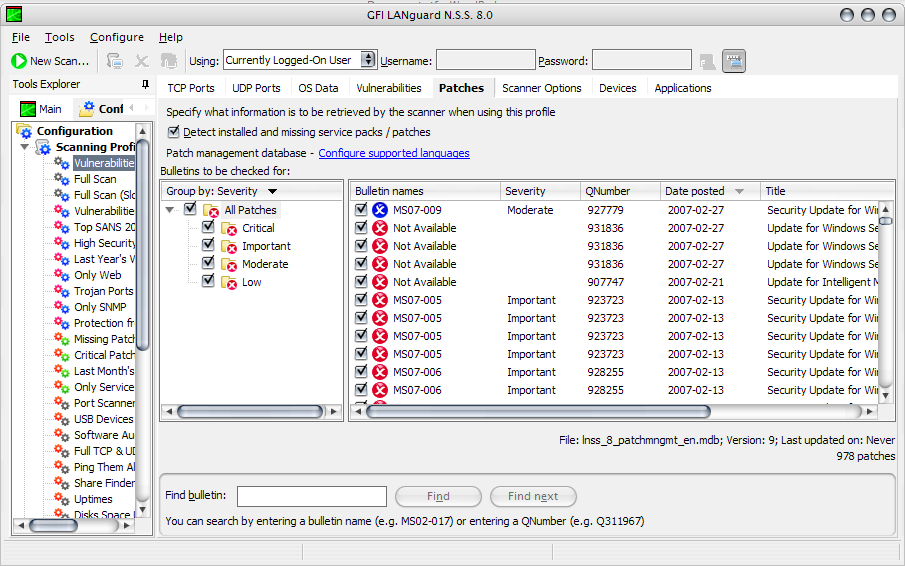The width and height of the screenshot is (905, 566).
Task: Click the severity tree horizontal scrollbar thumb
Action: pyautogui.click(x=250, y=411)
